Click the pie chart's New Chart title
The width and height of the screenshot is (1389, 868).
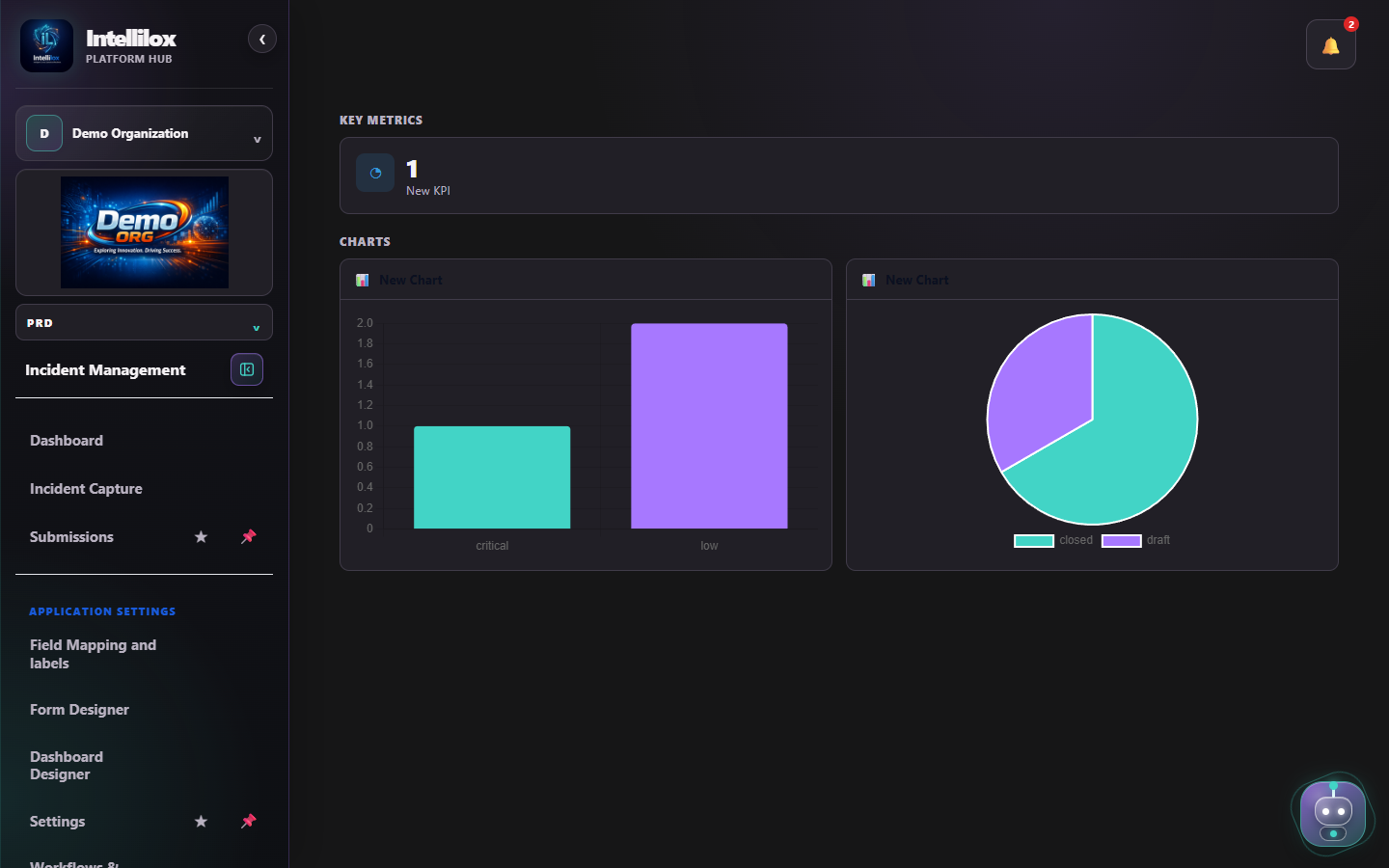(917, 281)
